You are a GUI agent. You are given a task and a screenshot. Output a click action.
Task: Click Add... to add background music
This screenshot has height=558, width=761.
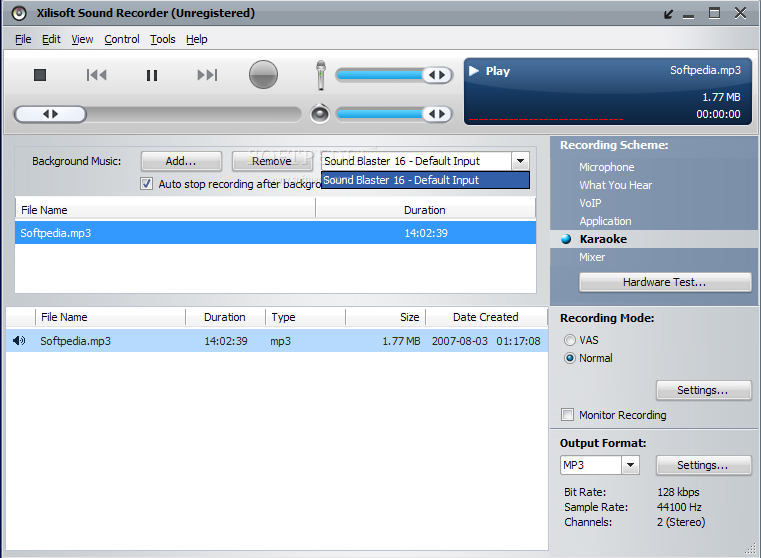point(181,161)
